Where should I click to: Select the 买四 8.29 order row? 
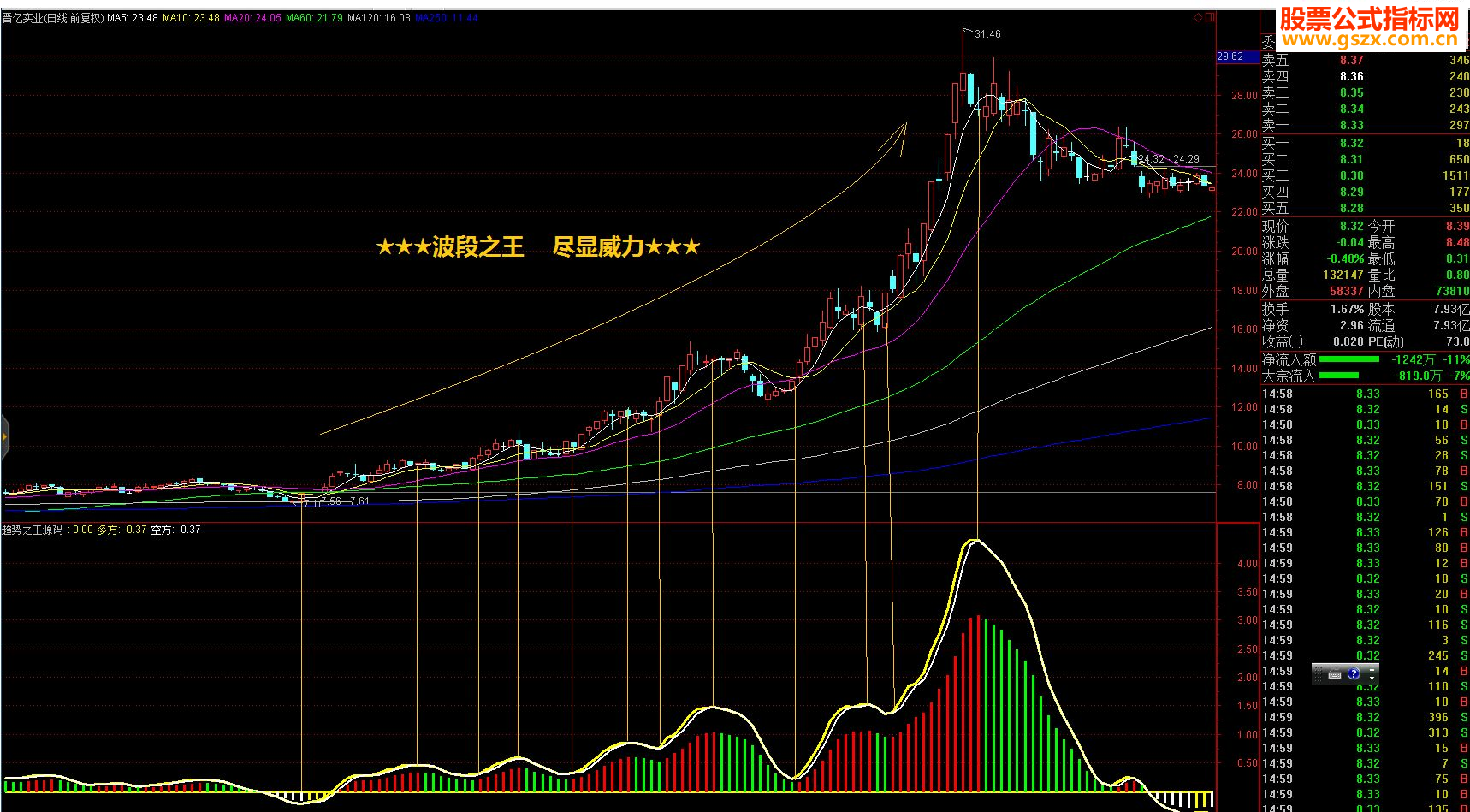coord(1365,192)
